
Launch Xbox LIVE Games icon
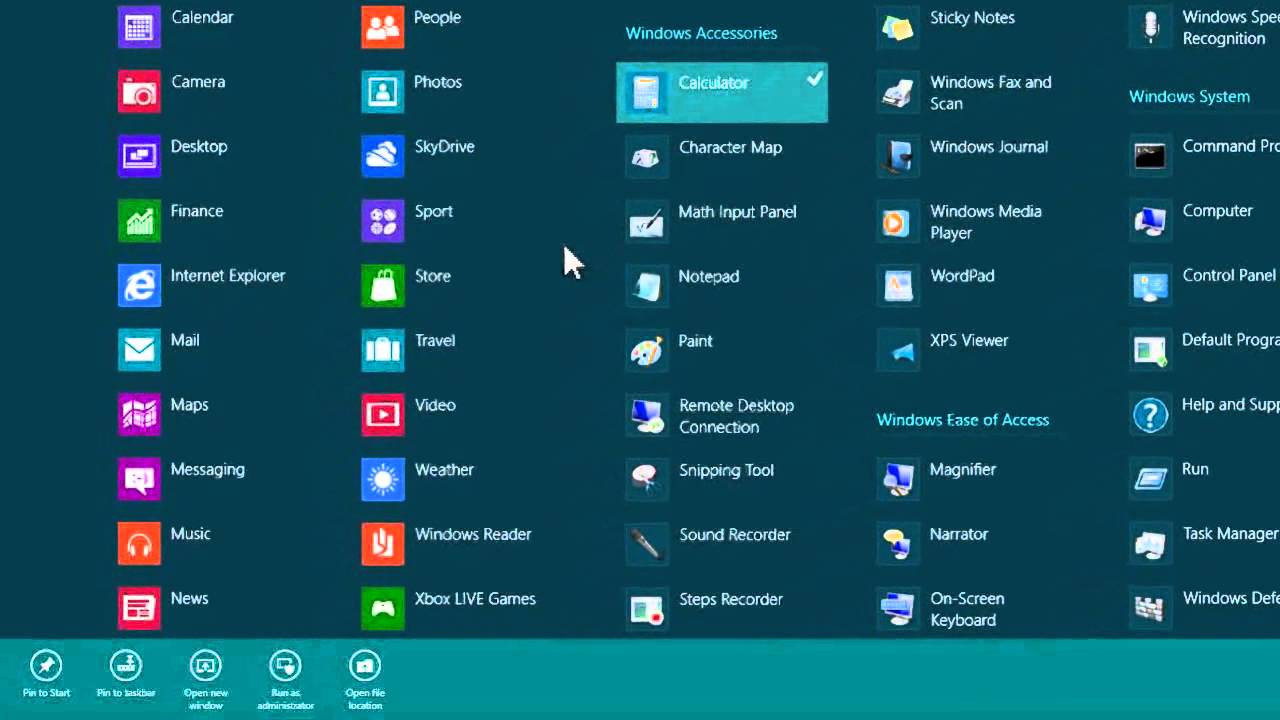[383, 608]
